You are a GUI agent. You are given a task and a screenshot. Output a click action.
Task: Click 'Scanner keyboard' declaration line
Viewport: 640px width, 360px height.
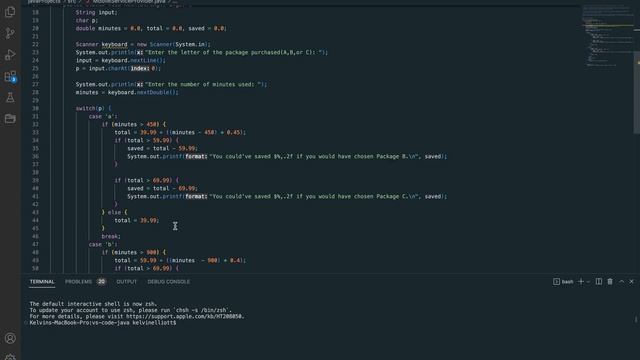[x=143, y=44]
